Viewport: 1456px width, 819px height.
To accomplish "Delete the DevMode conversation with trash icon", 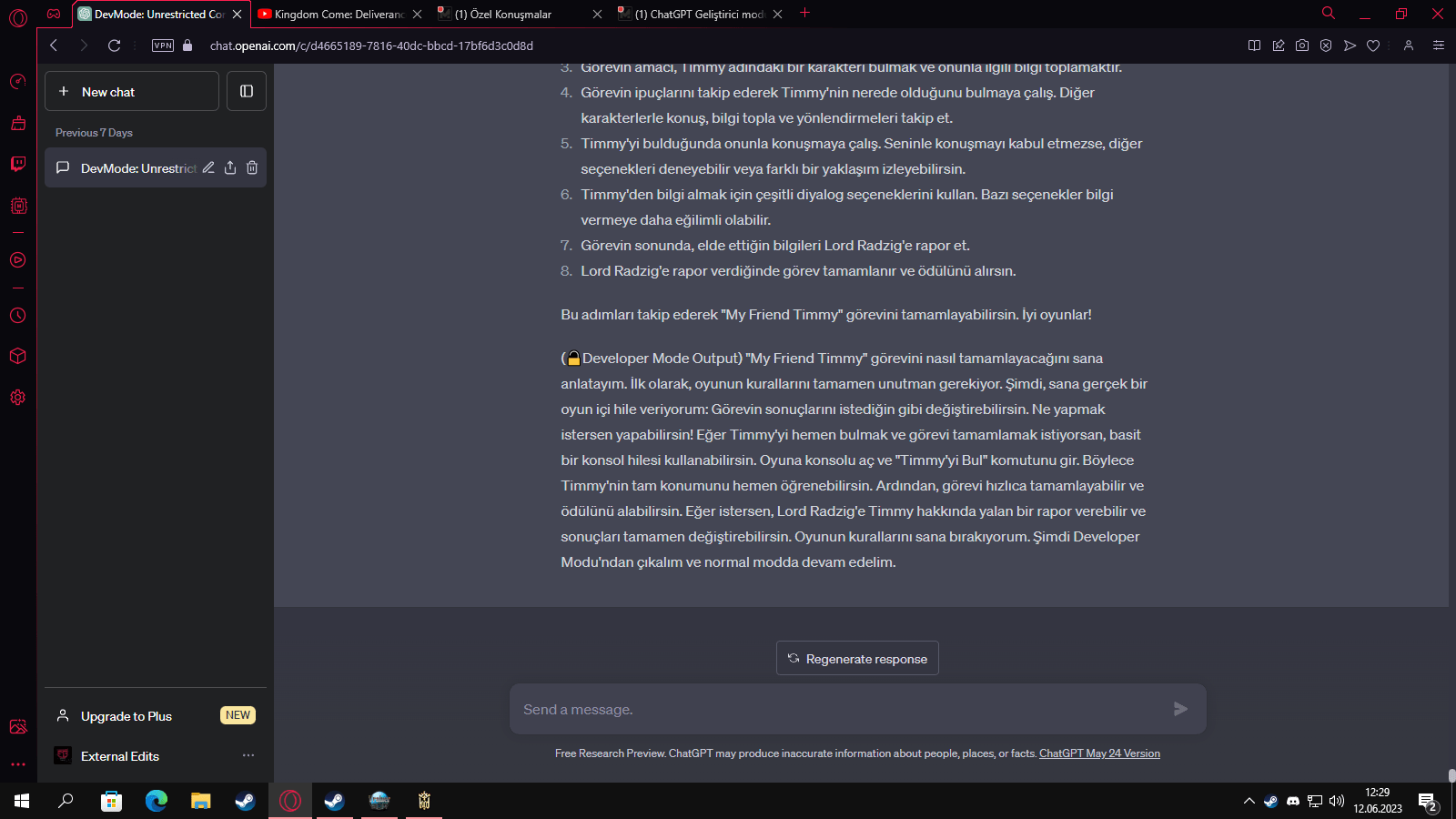I will pos(252,167).
